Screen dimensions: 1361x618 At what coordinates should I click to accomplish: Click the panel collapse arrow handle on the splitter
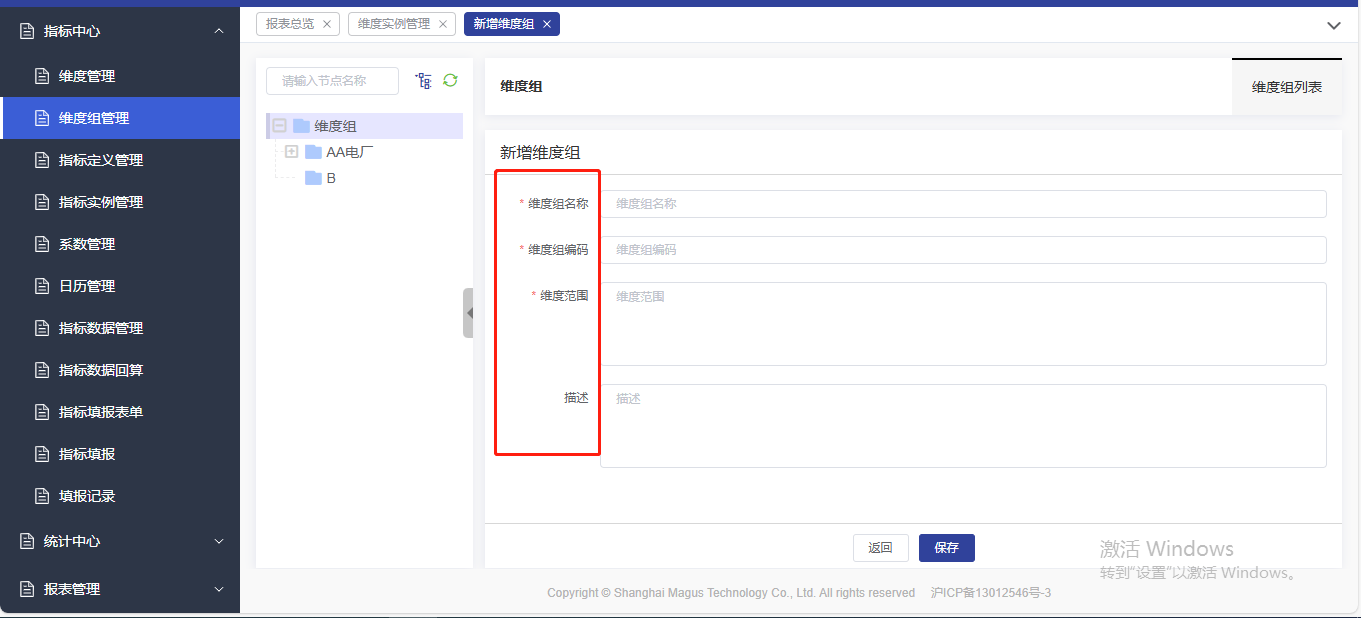pos(468,313)
